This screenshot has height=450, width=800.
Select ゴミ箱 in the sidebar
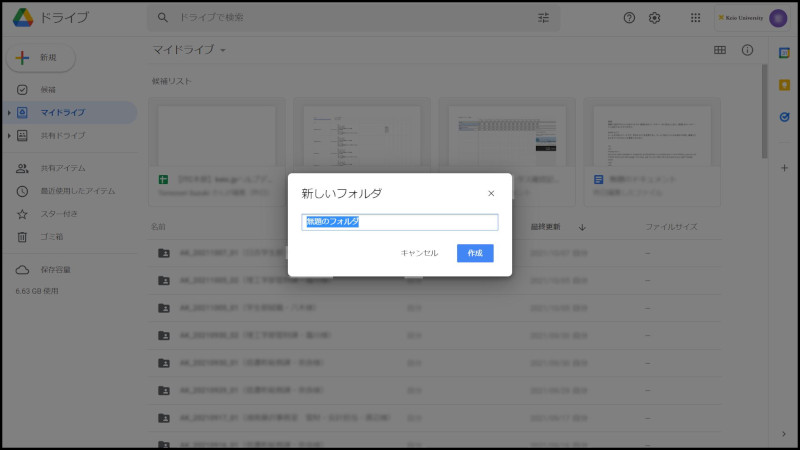pyautogui.click(x=53, y=237)
